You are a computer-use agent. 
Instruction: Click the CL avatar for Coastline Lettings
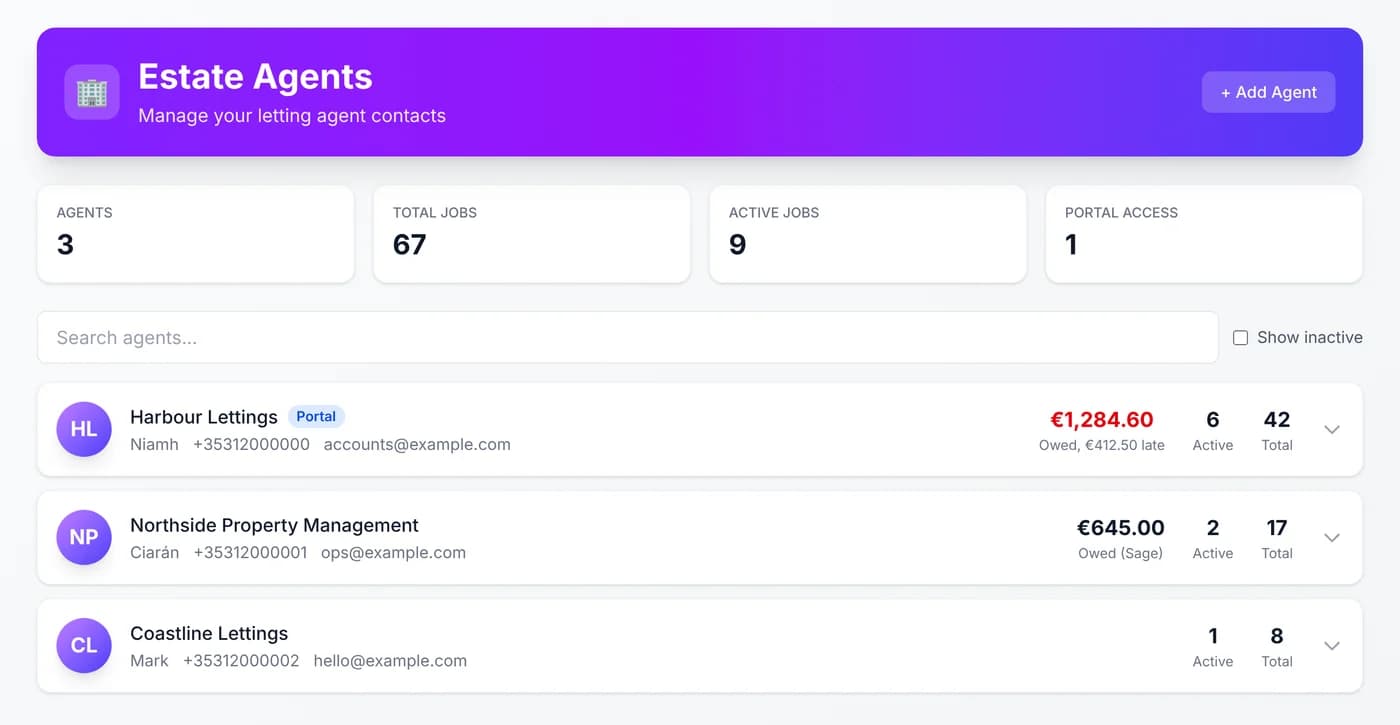point(84,645)
